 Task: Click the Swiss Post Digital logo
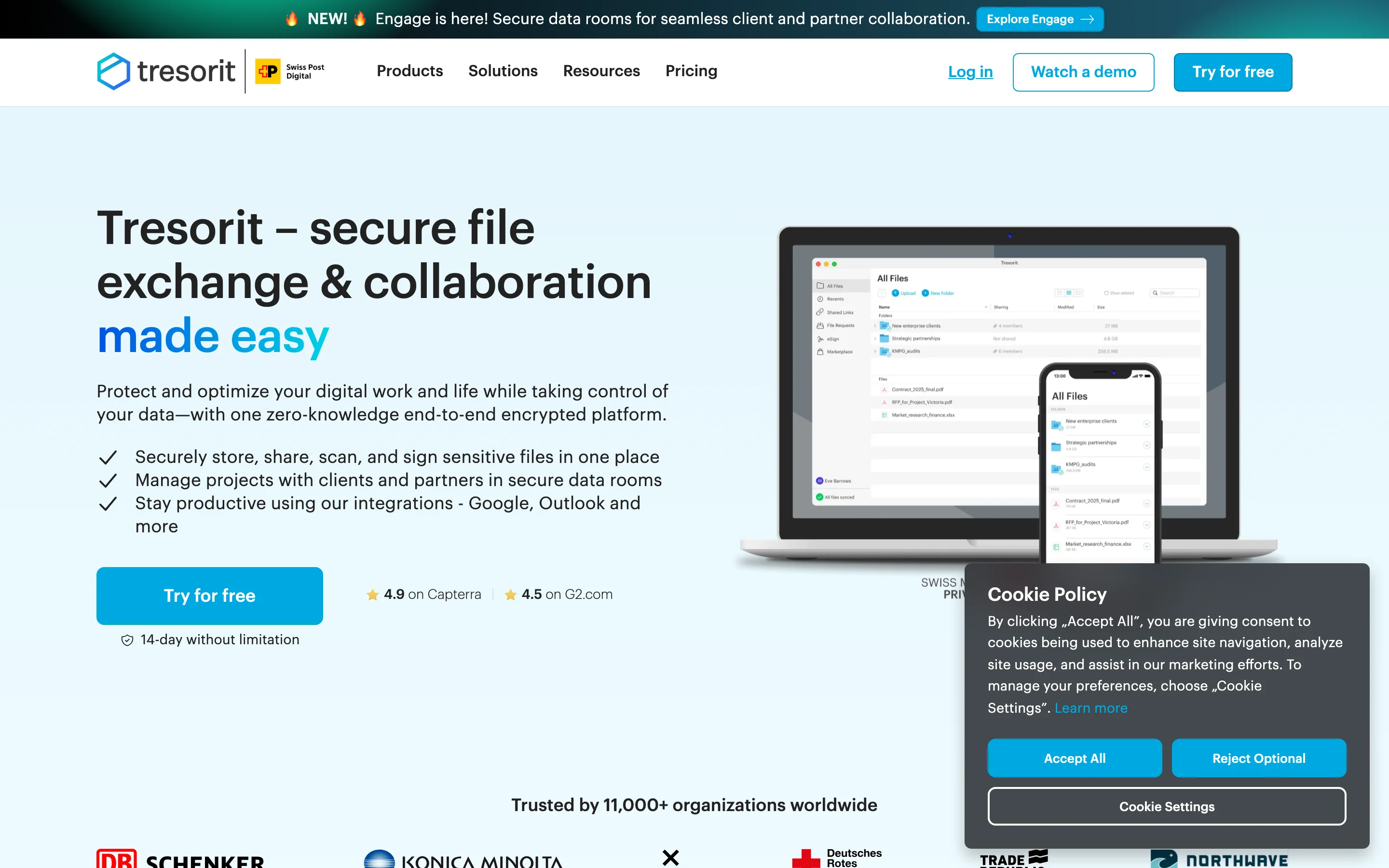coord(290,71)
